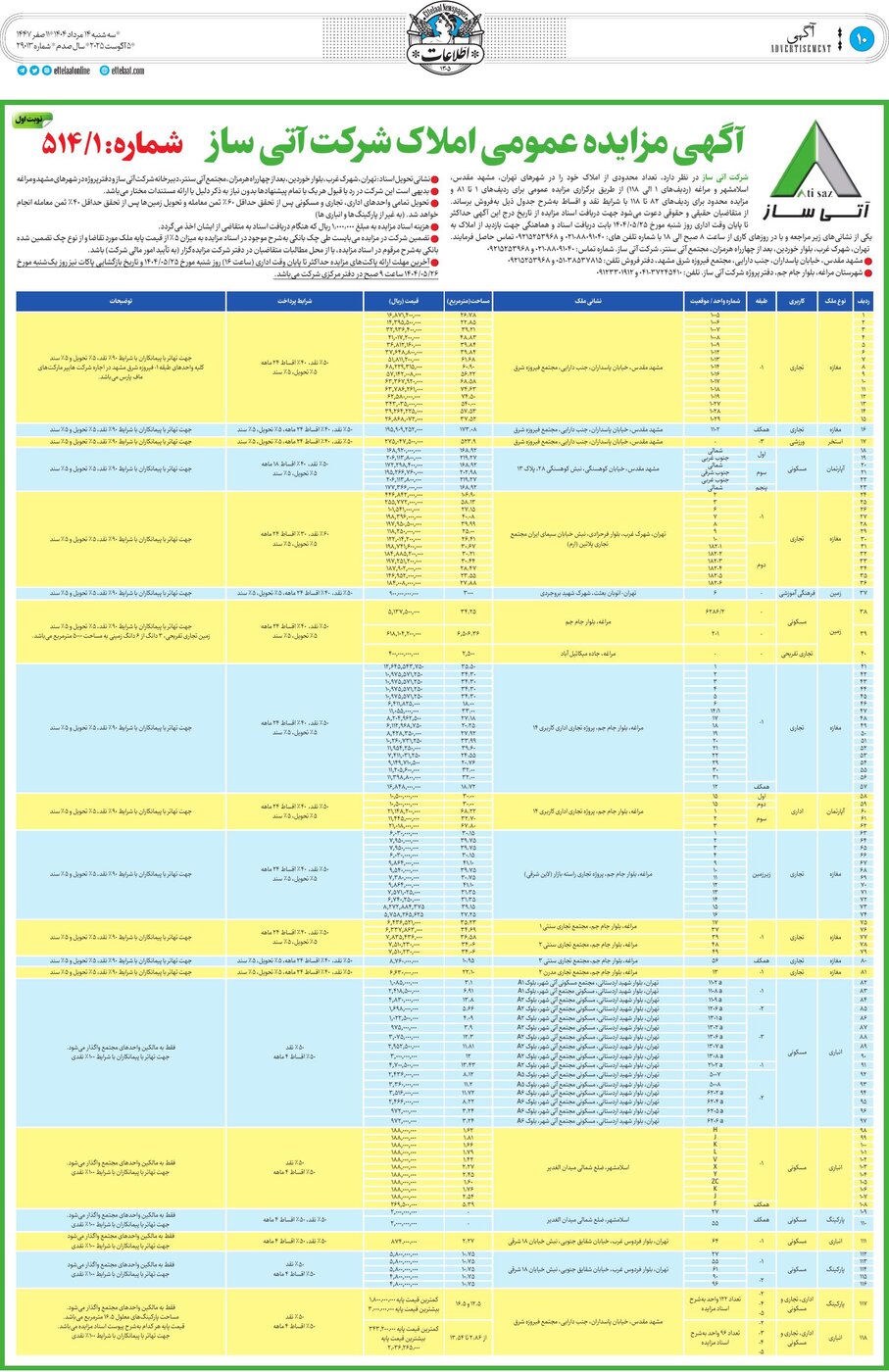Viewport: 889px width, 1372px height.
Task: Click the ADVERTISEMENT section label
Action: coord(801,48)
